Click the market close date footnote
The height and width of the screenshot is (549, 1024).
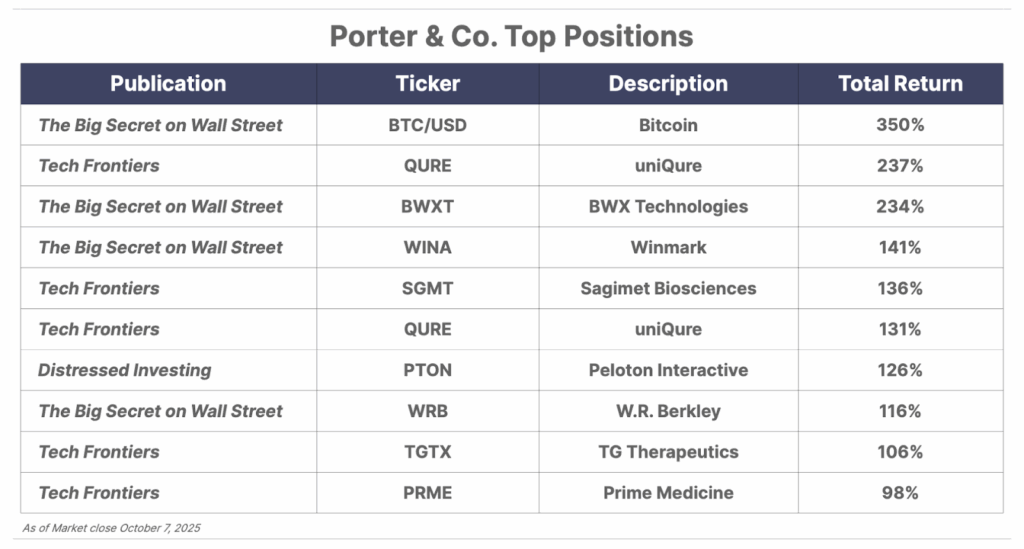[x=111, y=527]
